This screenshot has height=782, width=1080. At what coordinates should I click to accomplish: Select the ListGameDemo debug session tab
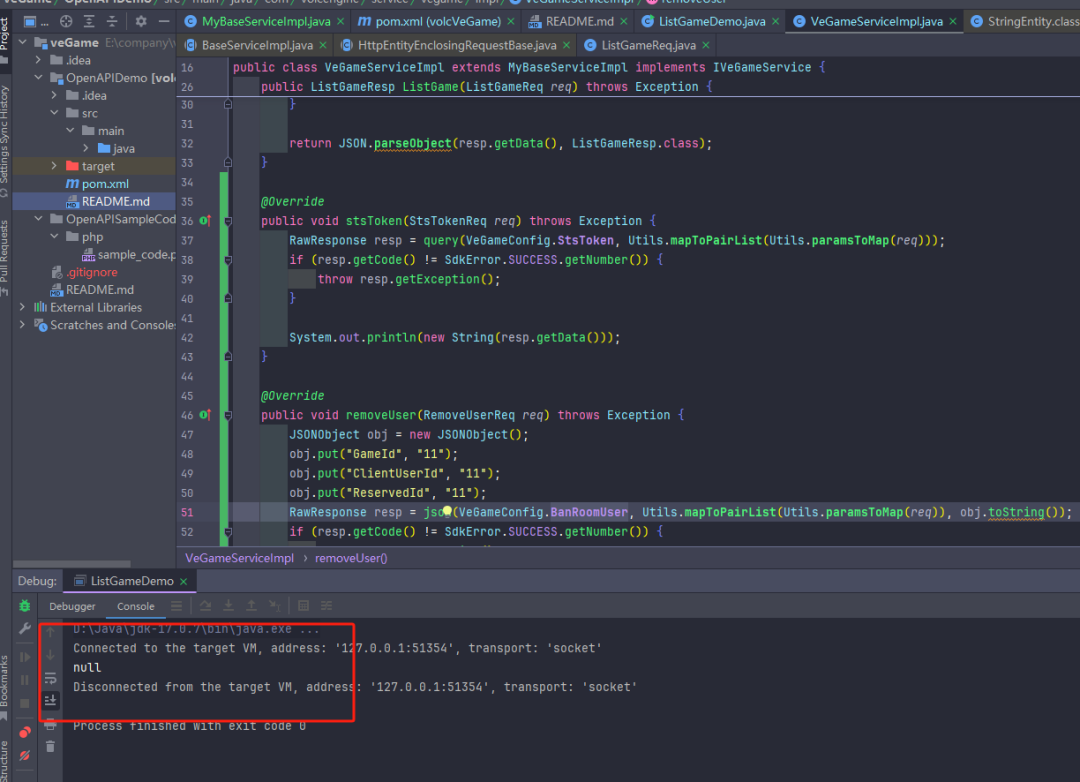[132, 581]
